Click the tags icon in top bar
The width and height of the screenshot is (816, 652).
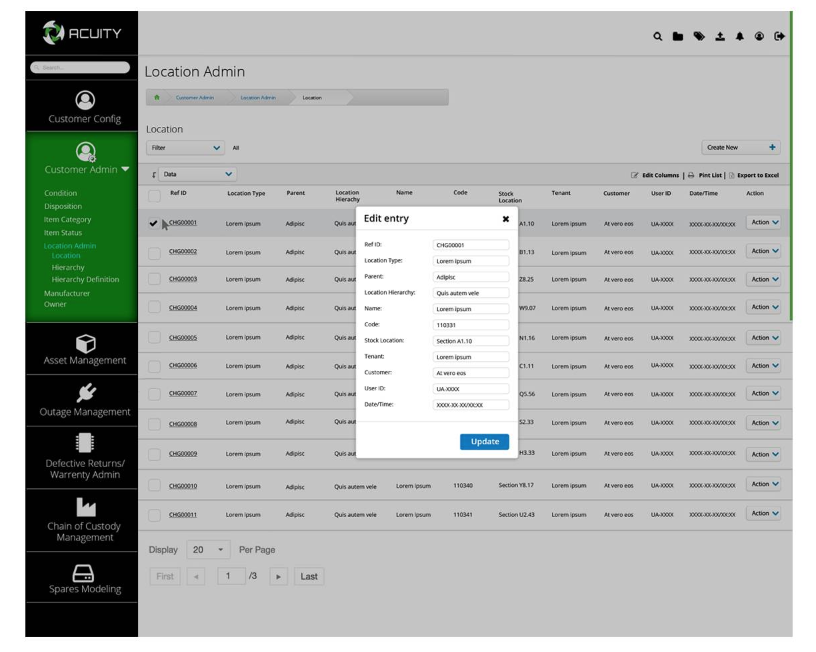click(699, 37)
